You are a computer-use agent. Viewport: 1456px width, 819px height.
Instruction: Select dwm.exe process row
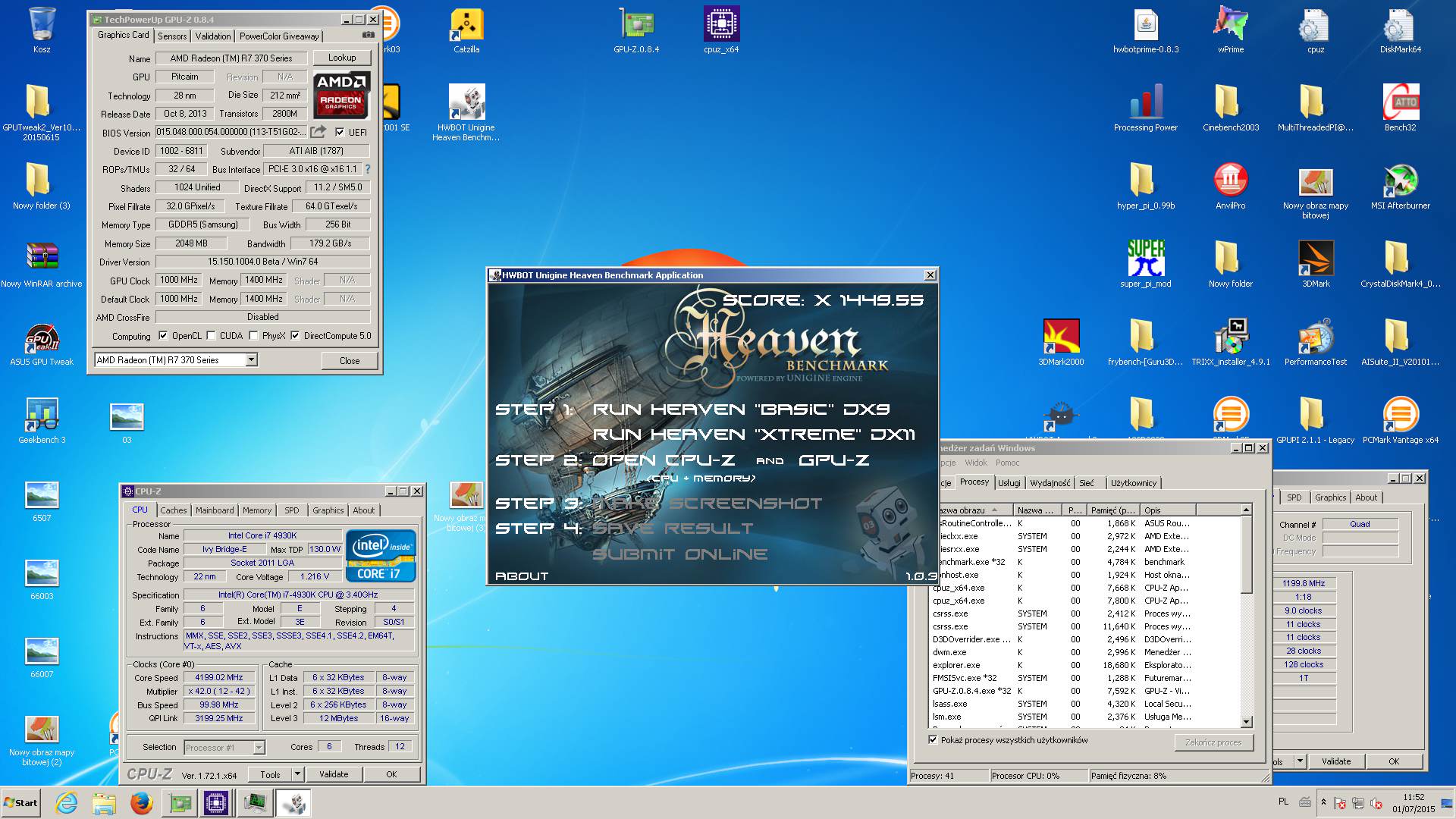[x=1086, y=652]
